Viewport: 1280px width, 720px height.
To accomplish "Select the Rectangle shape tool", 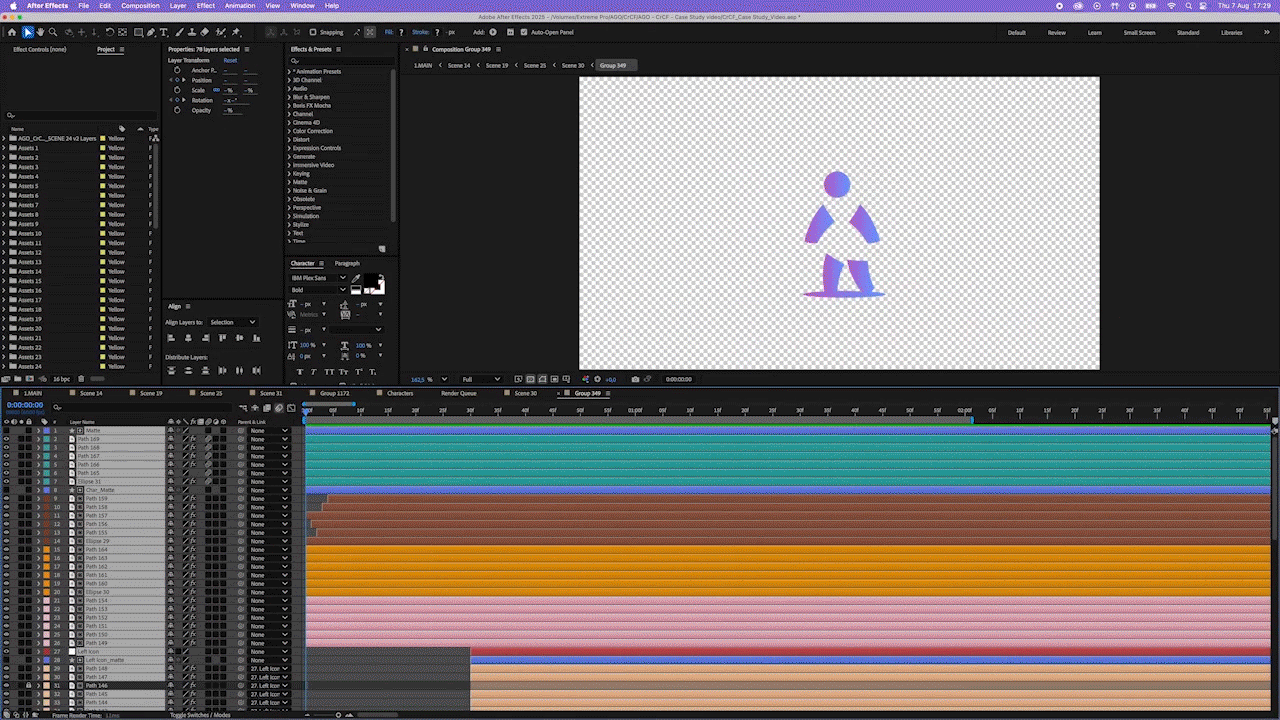I will pos(138,32).
